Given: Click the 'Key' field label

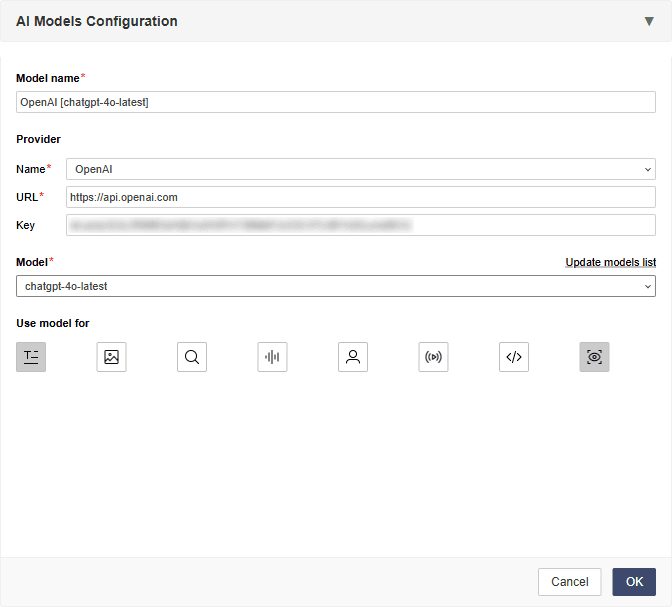Looking at the screenshot, I should click(x=25, y=225).
